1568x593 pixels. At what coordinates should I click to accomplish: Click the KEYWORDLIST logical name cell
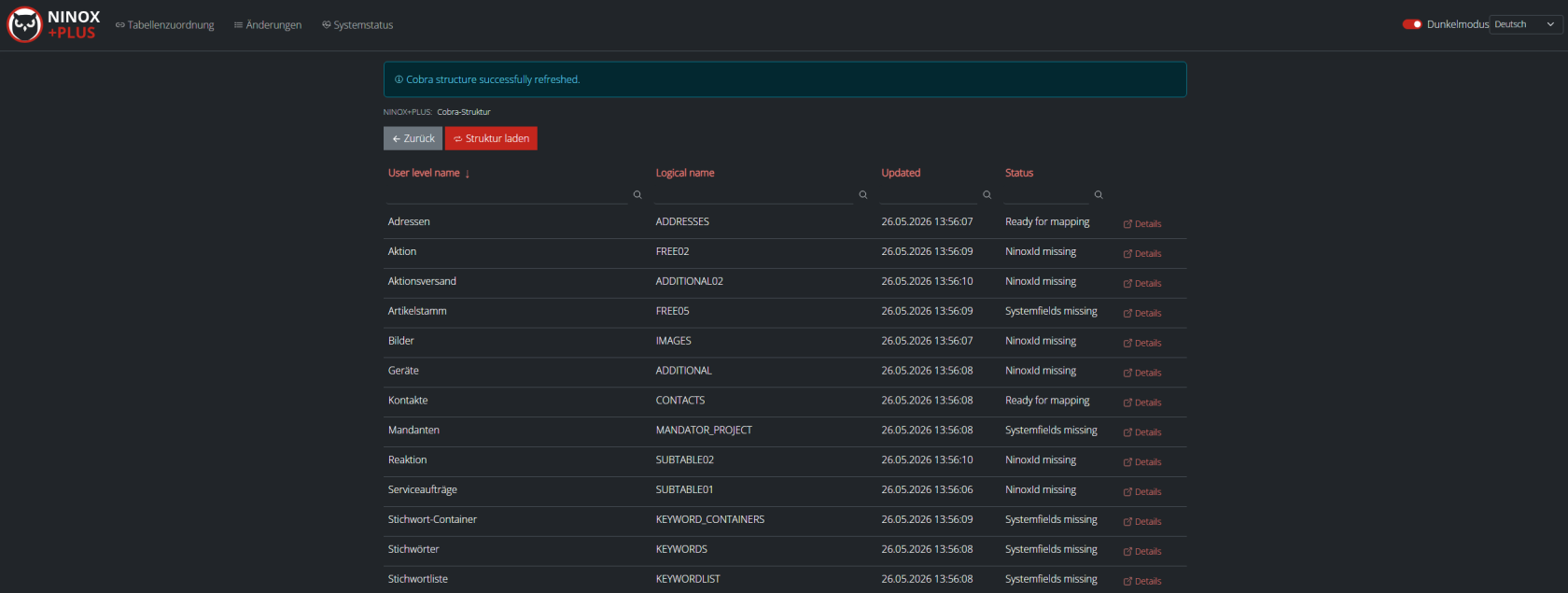coord(688,580)
